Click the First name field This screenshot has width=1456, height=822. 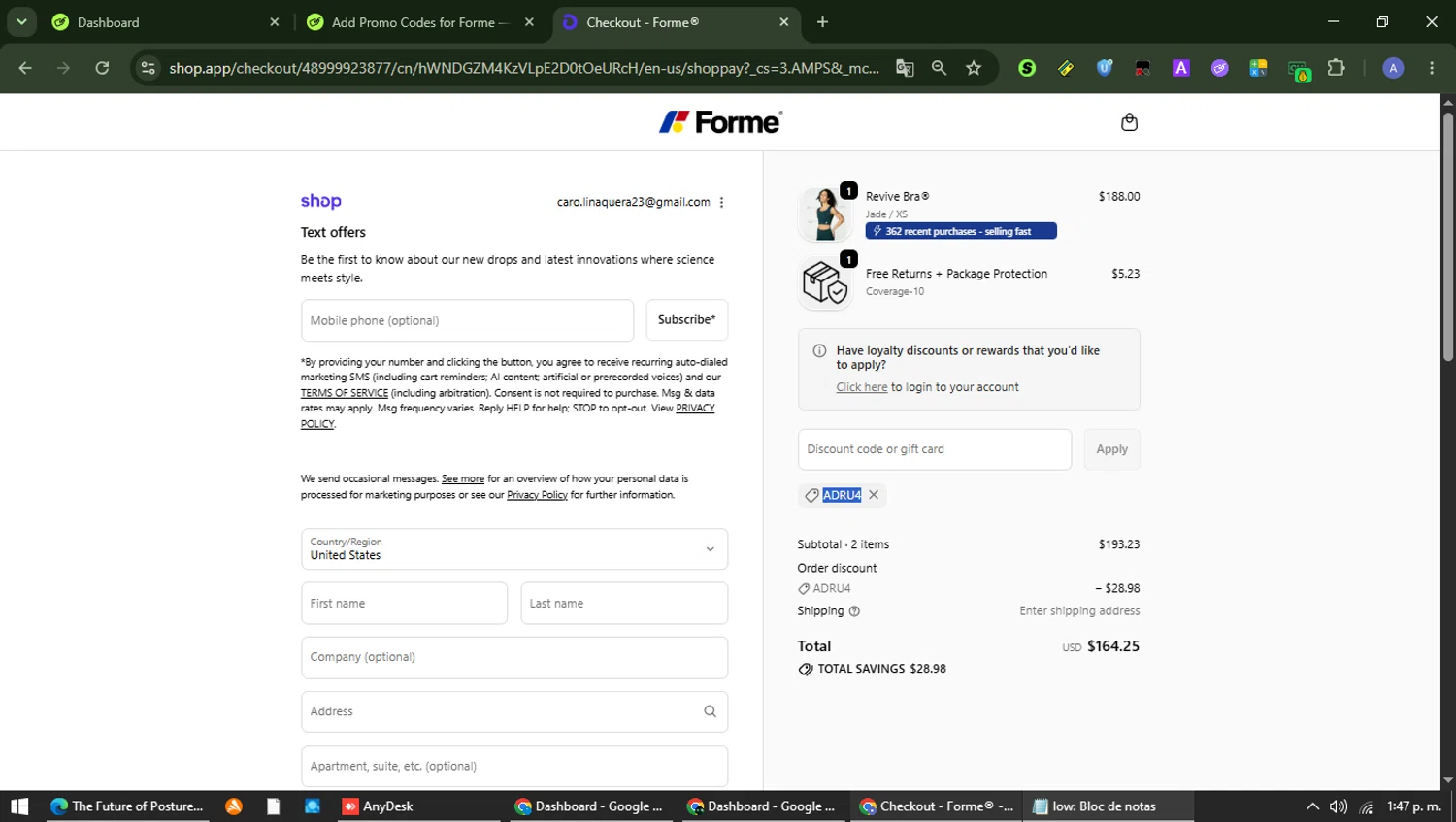tap(404, 604)
